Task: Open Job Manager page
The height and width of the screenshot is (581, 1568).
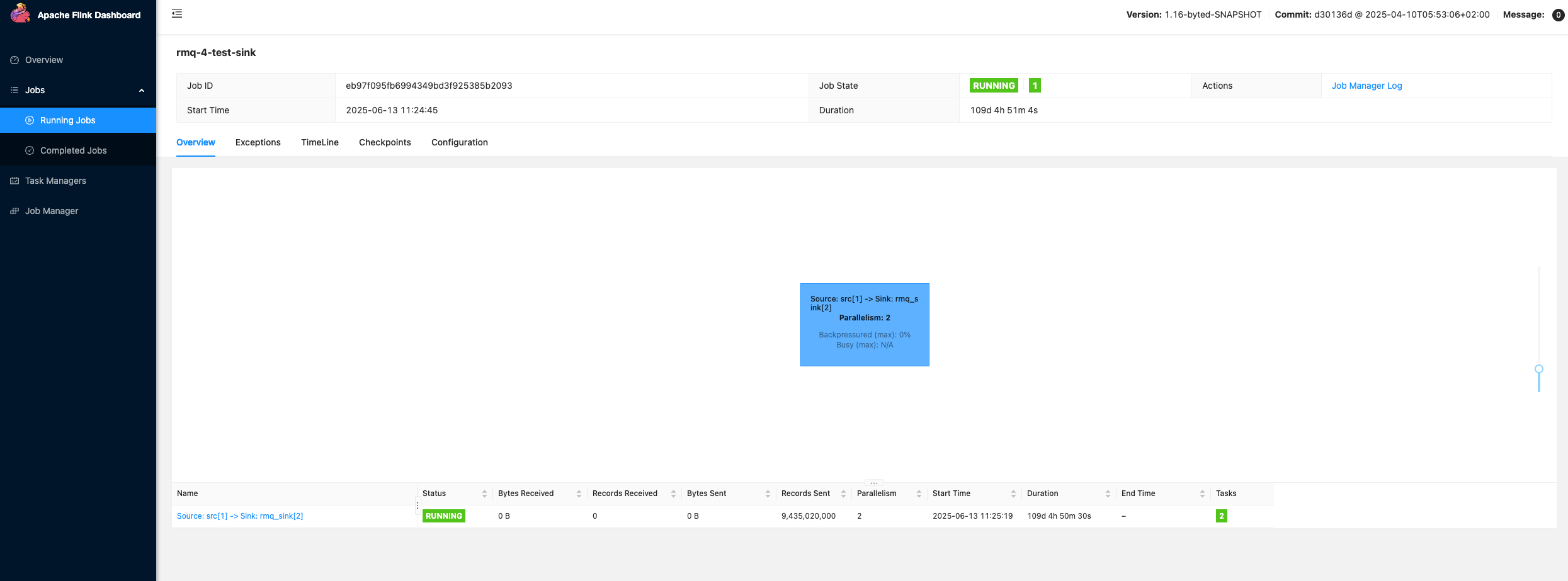Action: [x=78, y=211]
